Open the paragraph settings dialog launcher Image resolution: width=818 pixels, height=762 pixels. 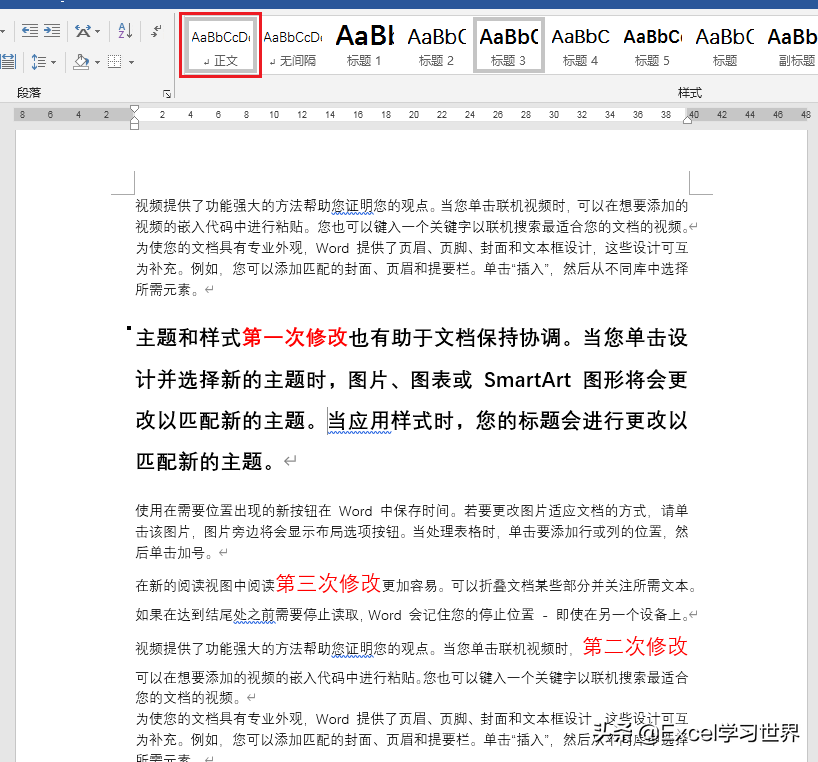[x=166, y=94]
